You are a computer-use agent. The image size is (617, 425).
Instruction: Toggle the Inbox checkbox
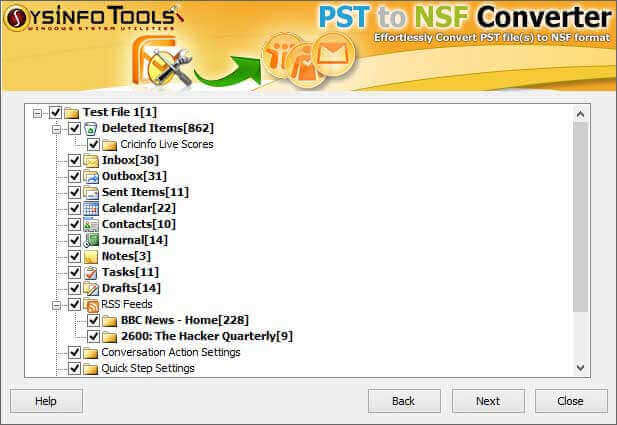[74, 160]
